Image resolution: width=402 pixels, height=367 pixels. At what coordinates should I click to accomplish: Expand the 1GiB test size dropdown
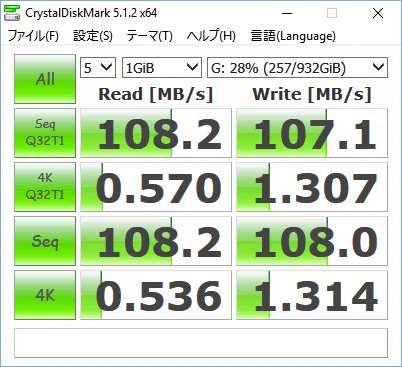(162, 68)
